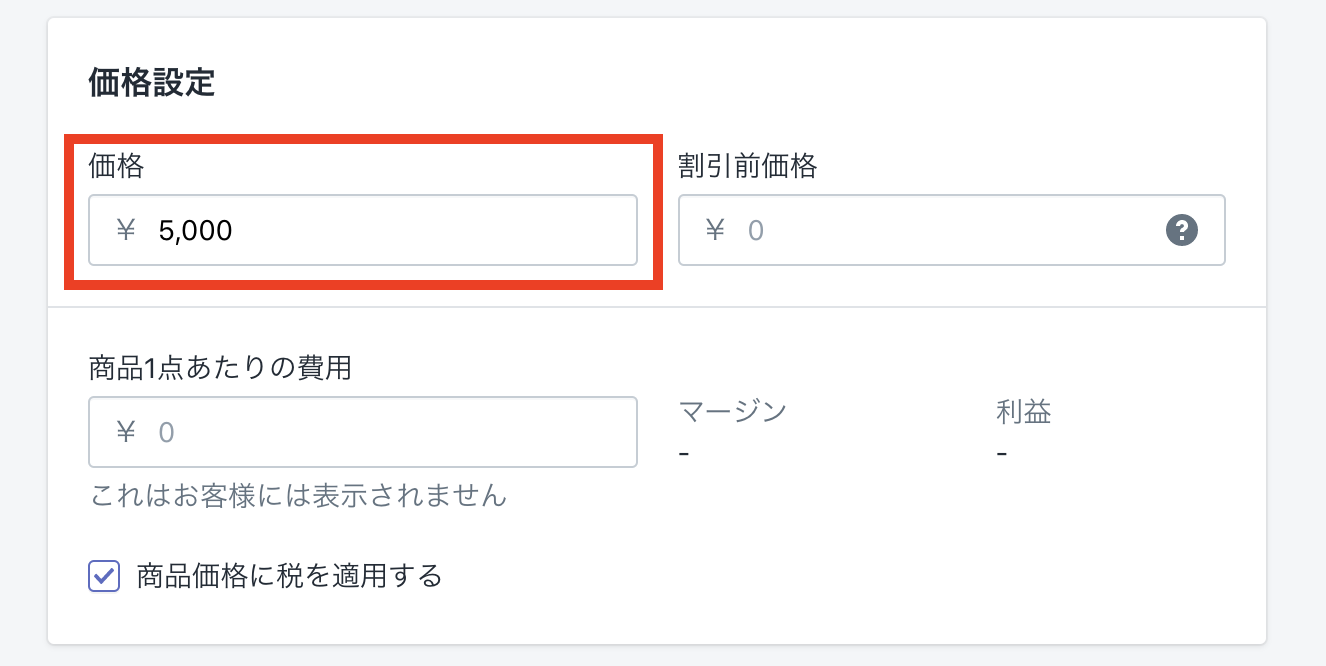Toggle the 商品価格に税を適用する checkbox
1326x666 pixels.
104,576
